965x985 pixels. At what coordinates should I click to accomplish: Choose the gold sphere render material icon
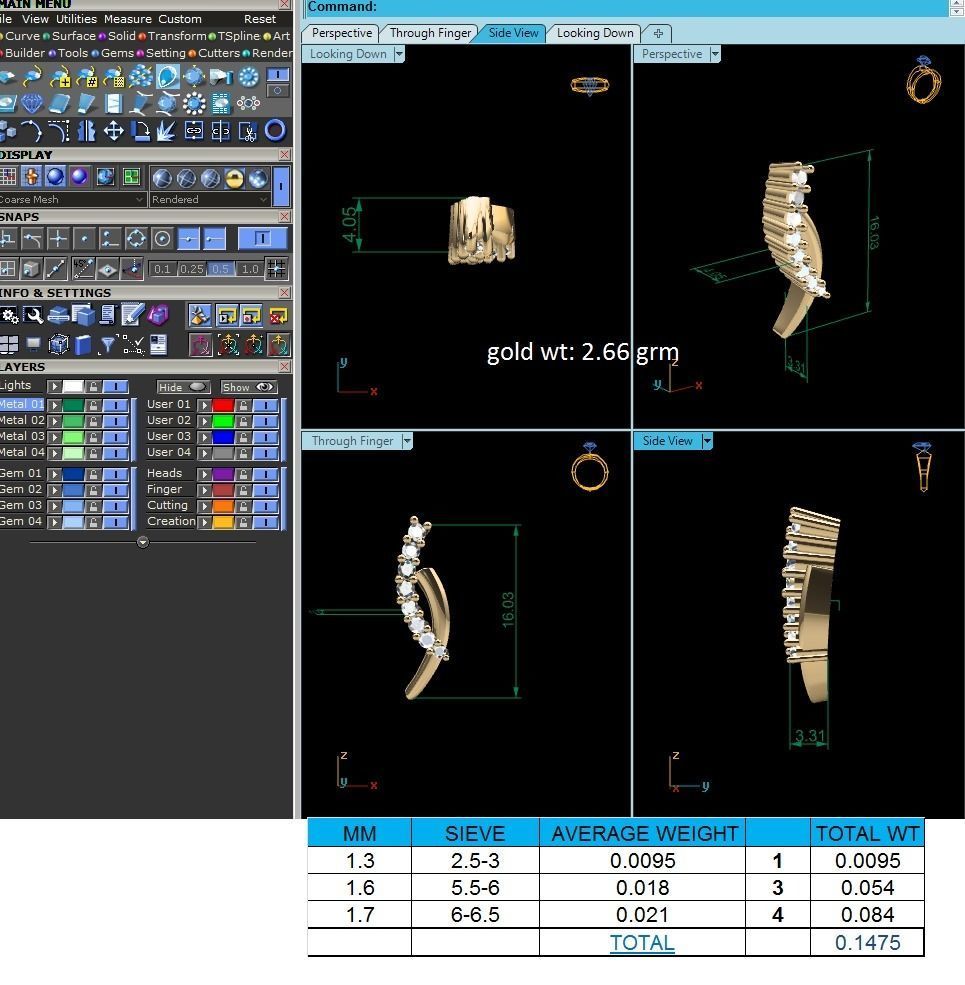tap(234, 178)
